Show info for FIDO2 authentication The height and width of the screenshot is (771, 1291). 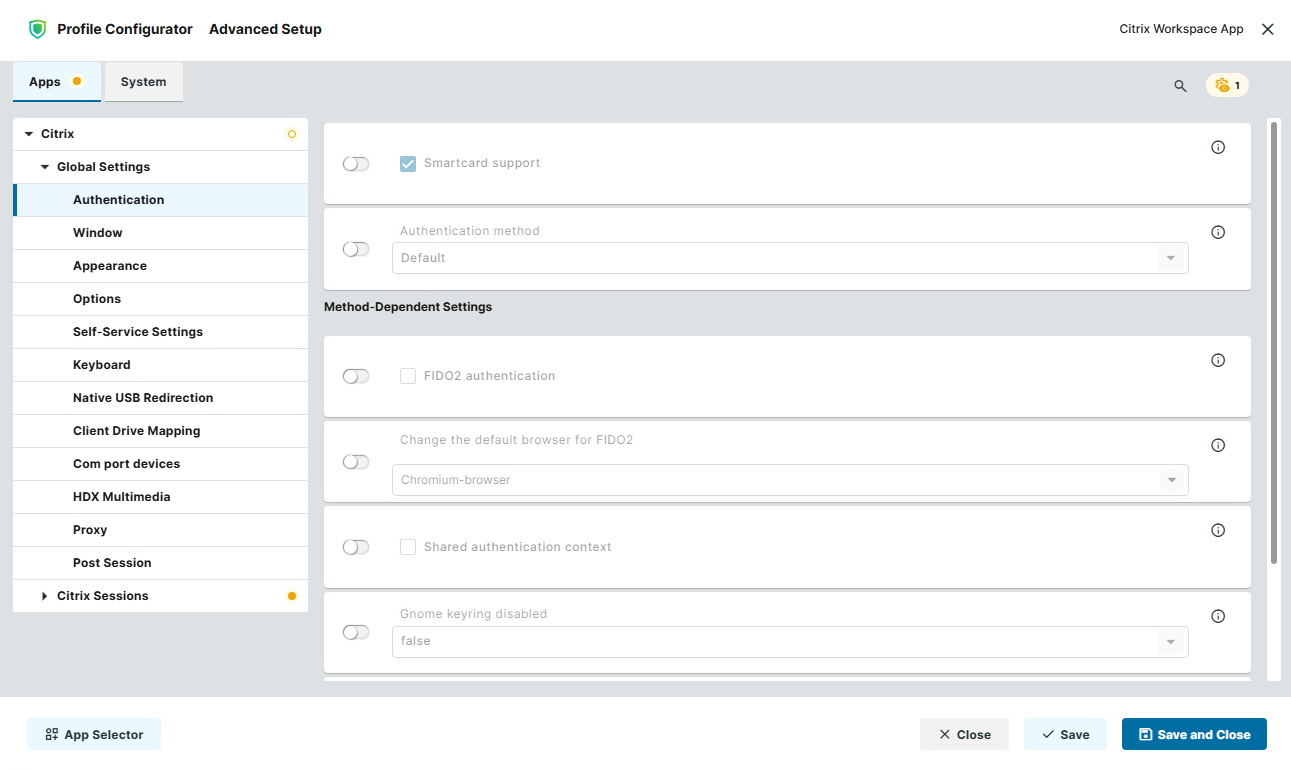point(1218,360)
